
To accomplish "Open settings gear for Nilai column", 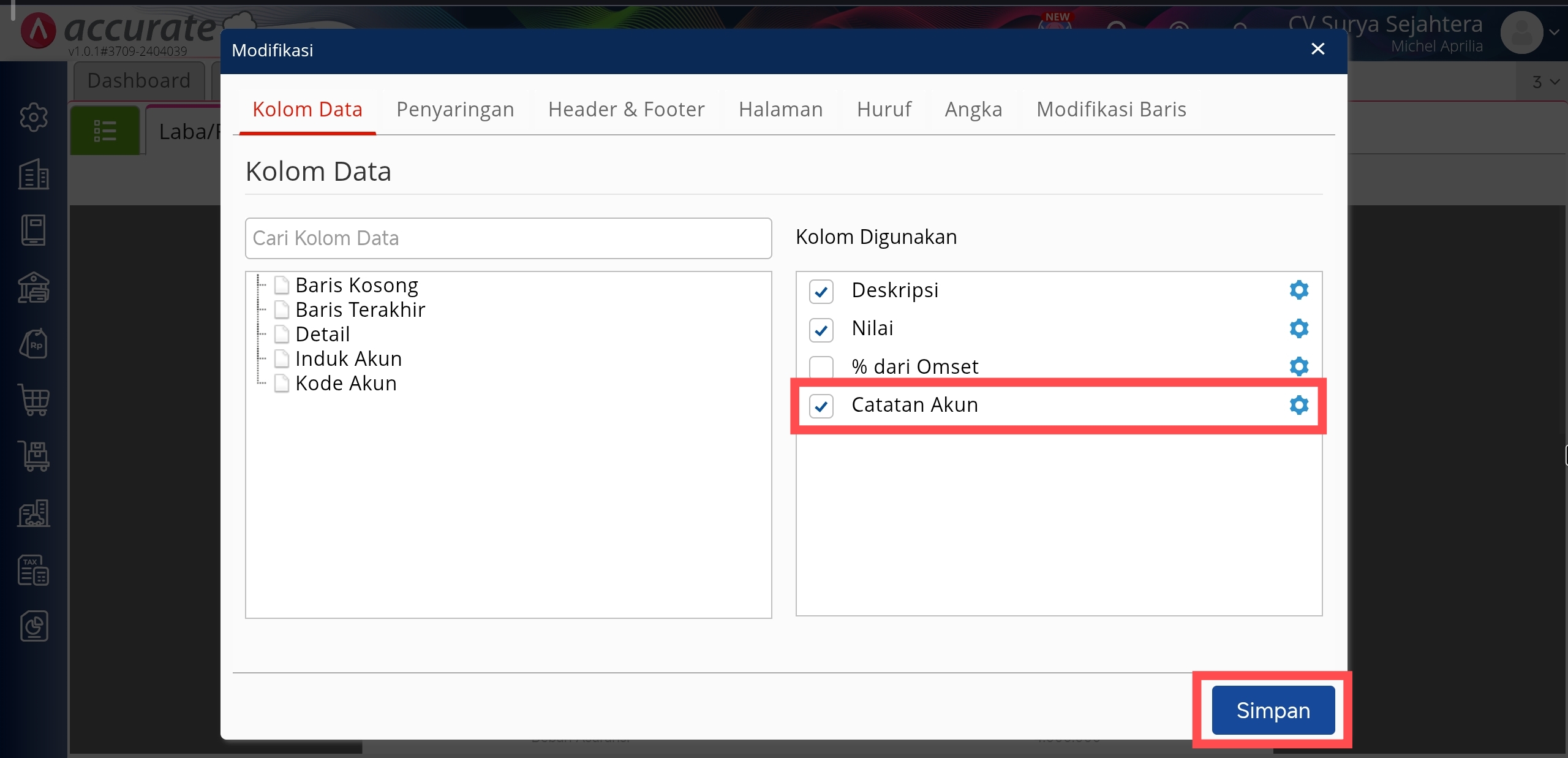I will pyautogui.click(x=1298, y=328).
